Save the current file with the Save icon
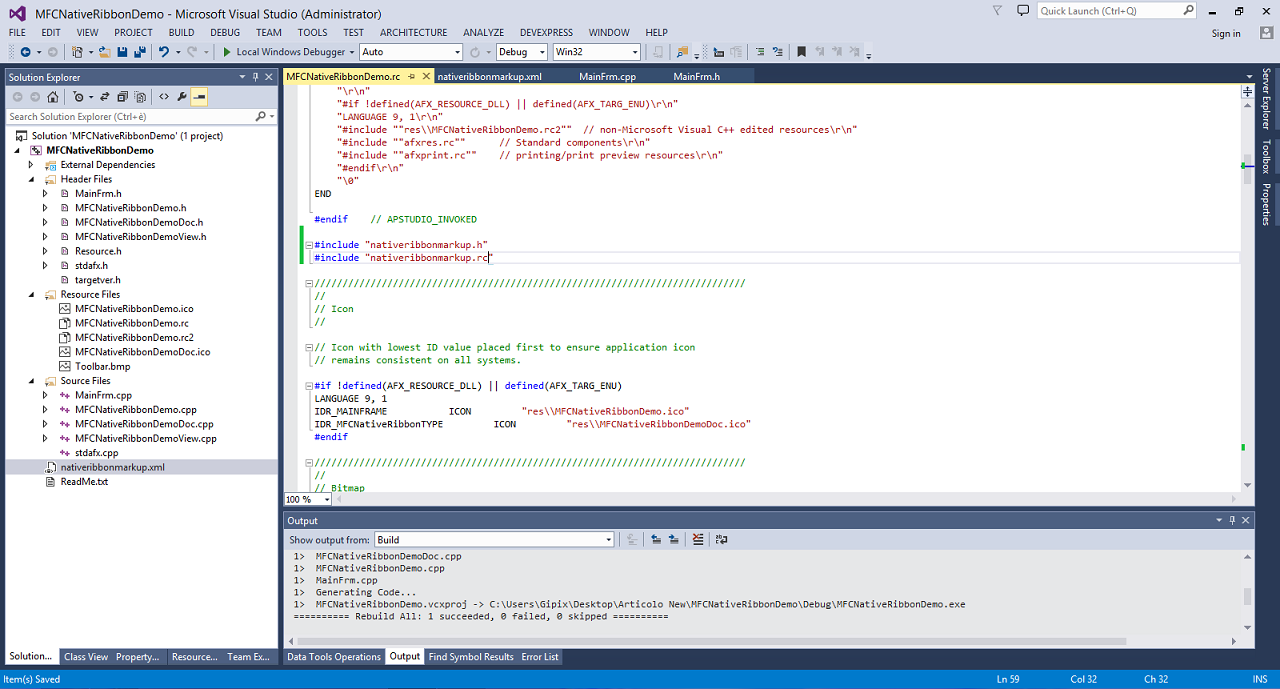 [121, 52]
